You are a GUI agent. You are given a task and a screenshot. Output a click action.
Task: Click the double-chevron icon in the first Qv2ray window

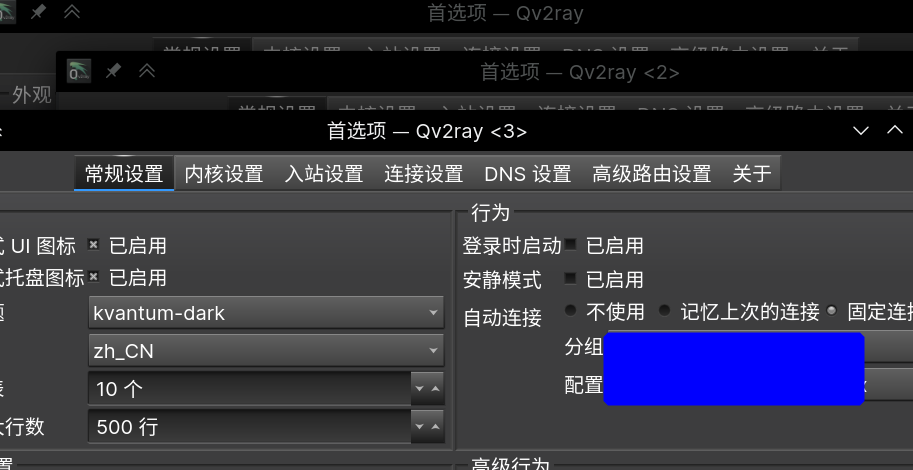[x=72, y=12]
